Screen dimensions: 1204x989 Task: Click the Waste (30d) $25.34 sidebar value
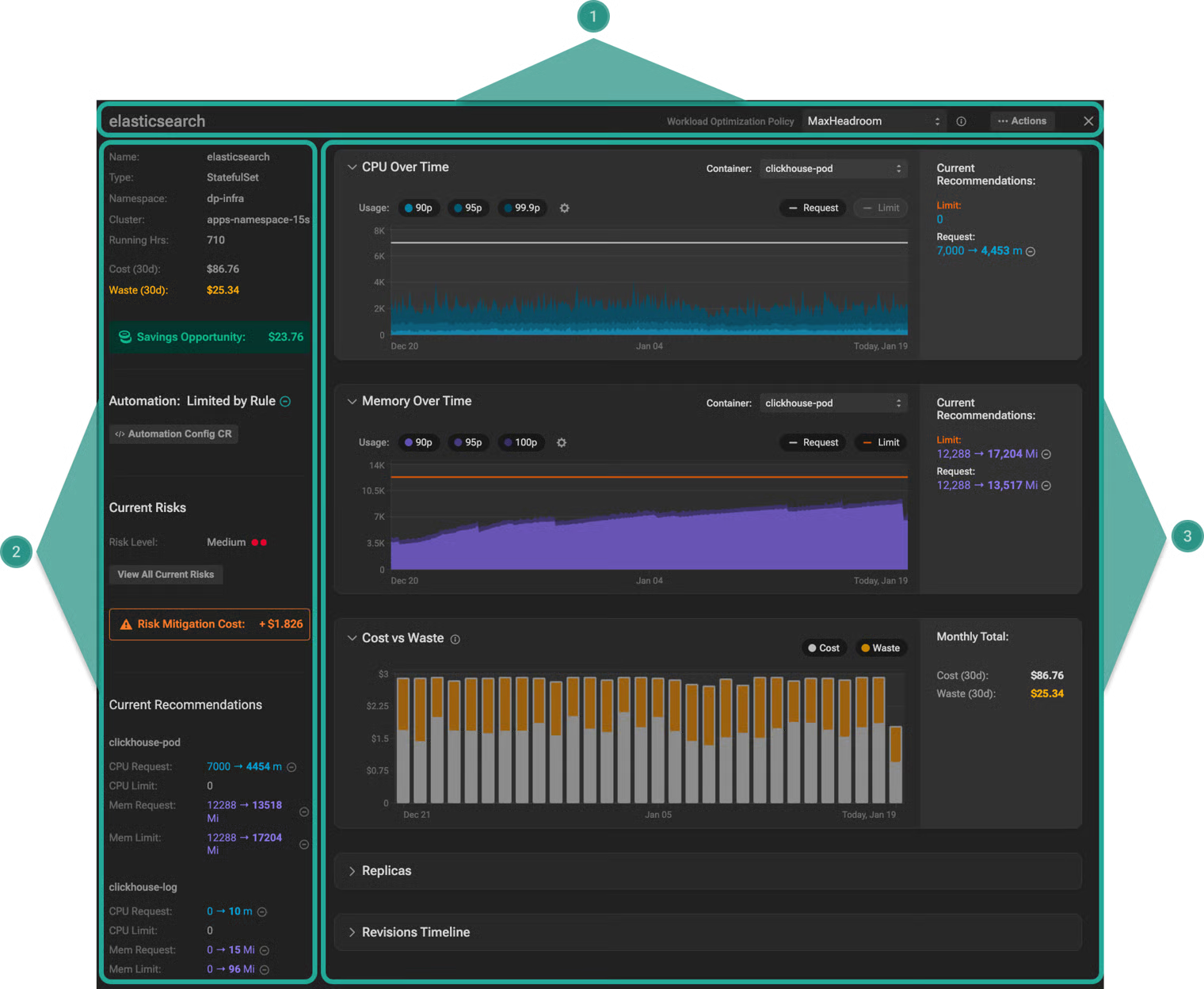coord(223,290)
